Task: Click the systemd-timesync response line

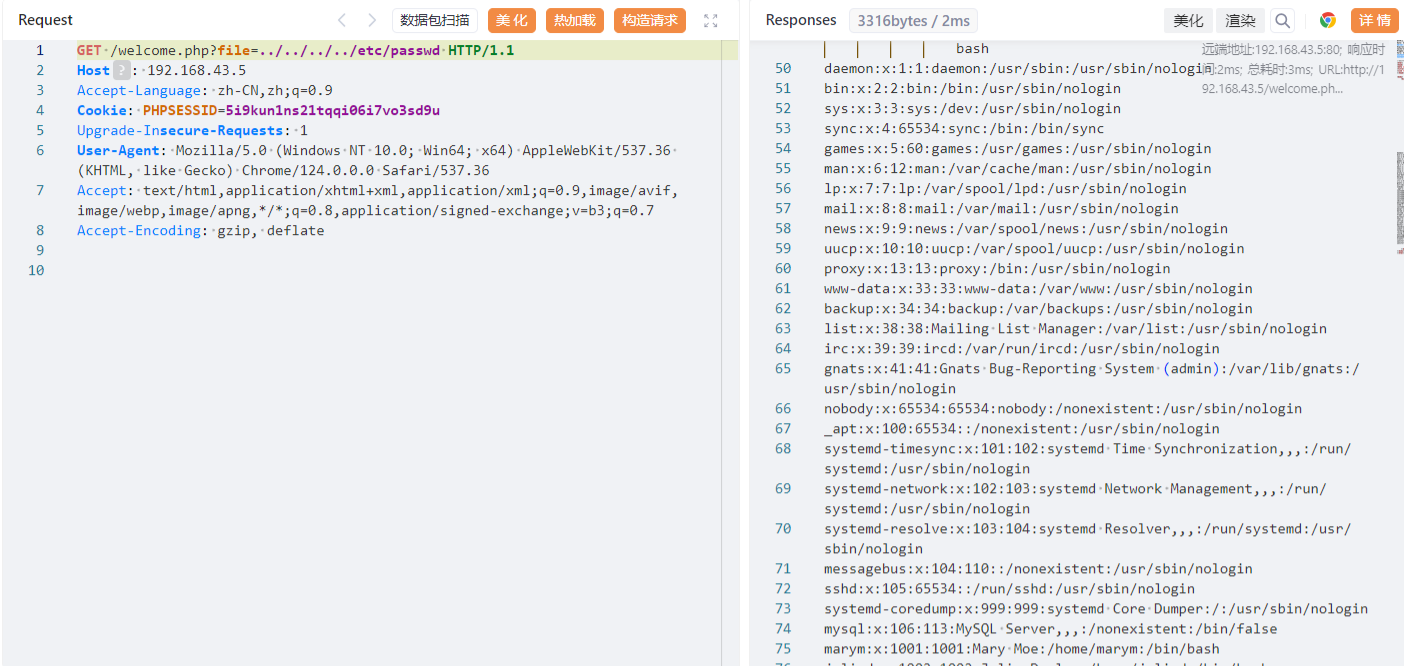Action: pyautogui.click(x=1088, y=458)
